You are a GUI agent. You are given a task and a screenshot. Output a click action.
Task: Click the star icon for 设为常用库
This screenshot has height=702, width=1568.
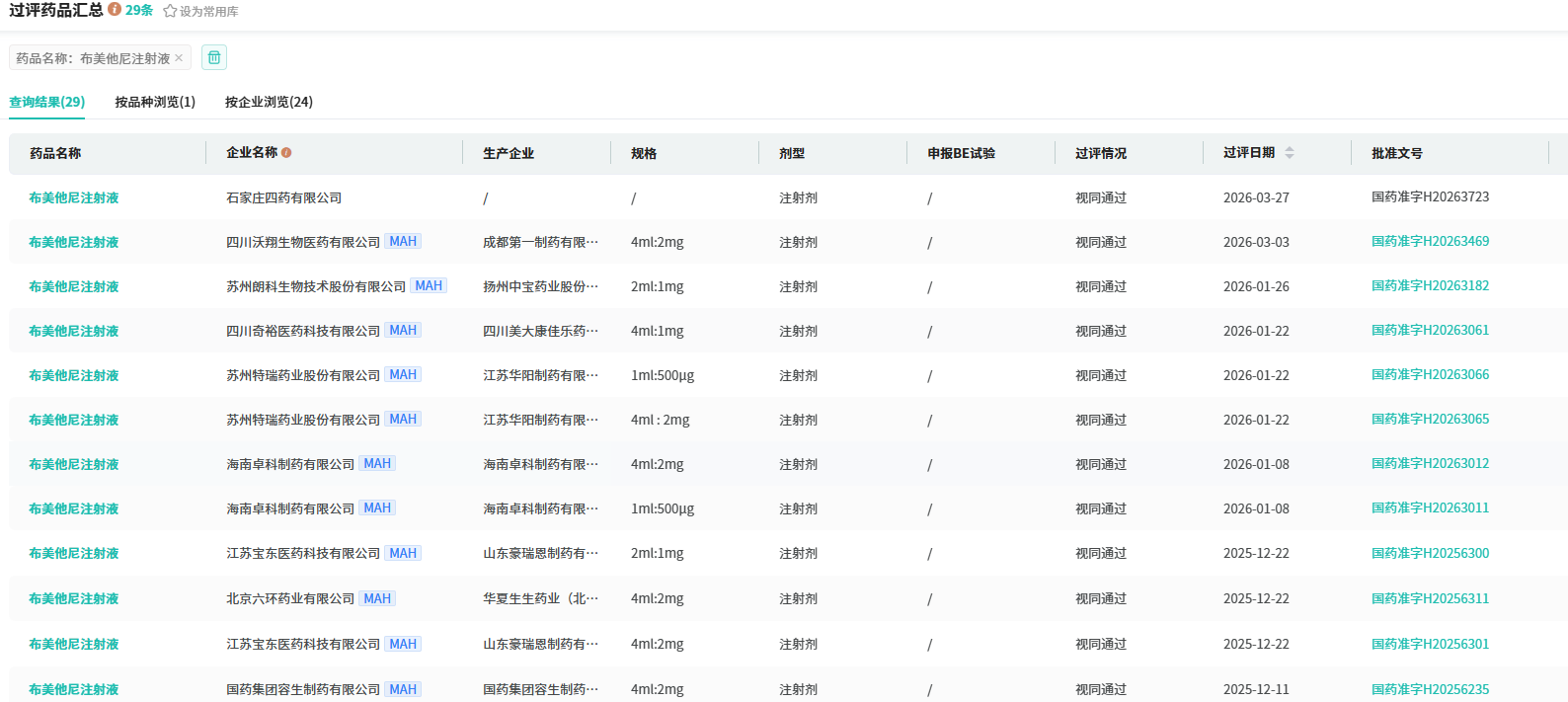tap(170, 12)
